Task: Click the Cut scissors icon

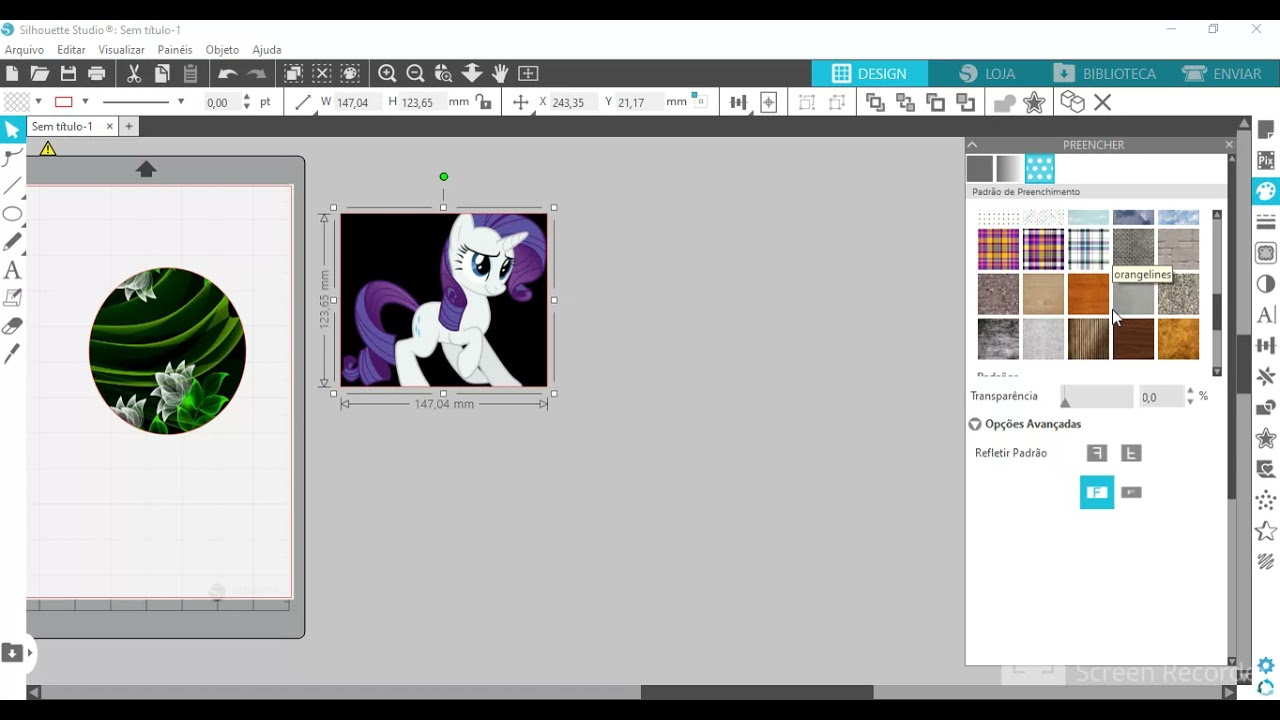Action: (x=133, y=73)
